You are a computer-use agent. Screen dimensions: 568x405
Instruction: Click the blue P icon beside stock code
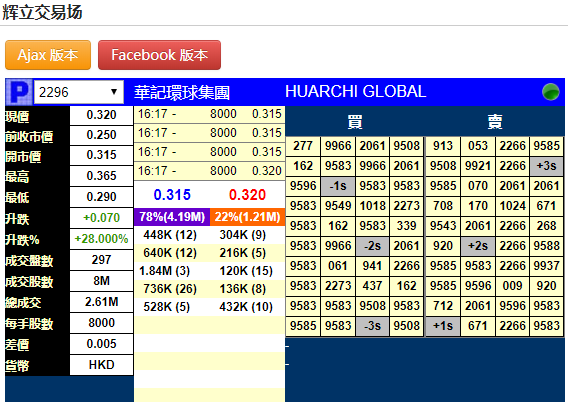pos(19,92)
